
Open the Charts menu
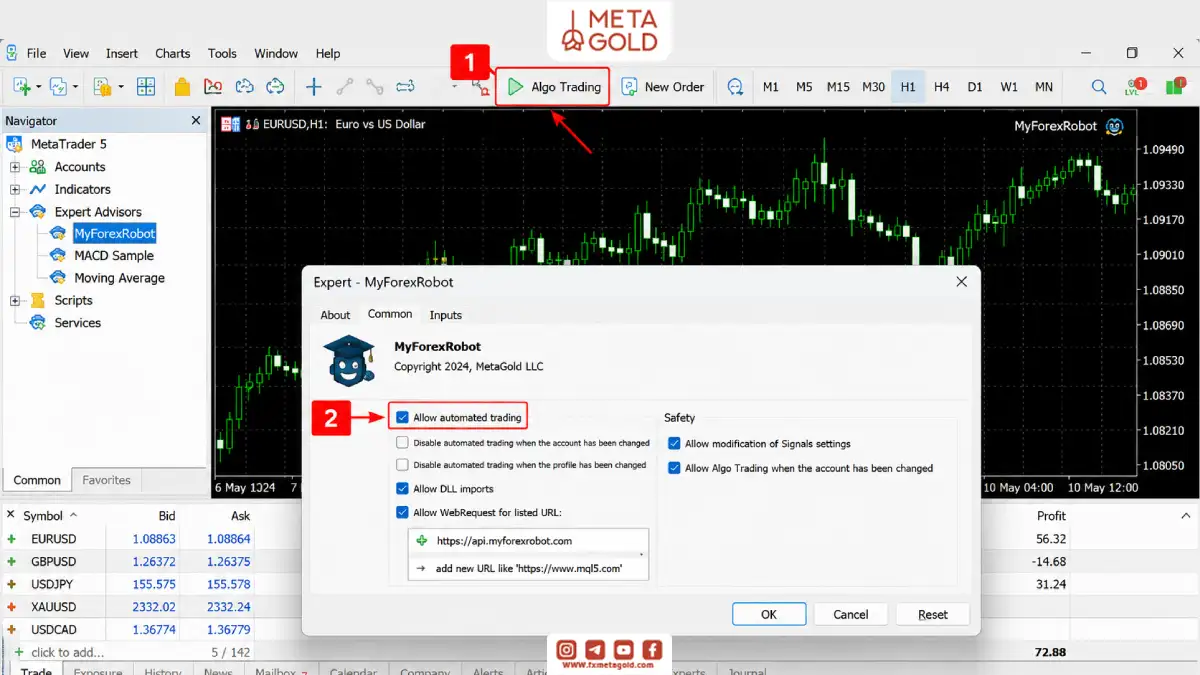point(173,53)
